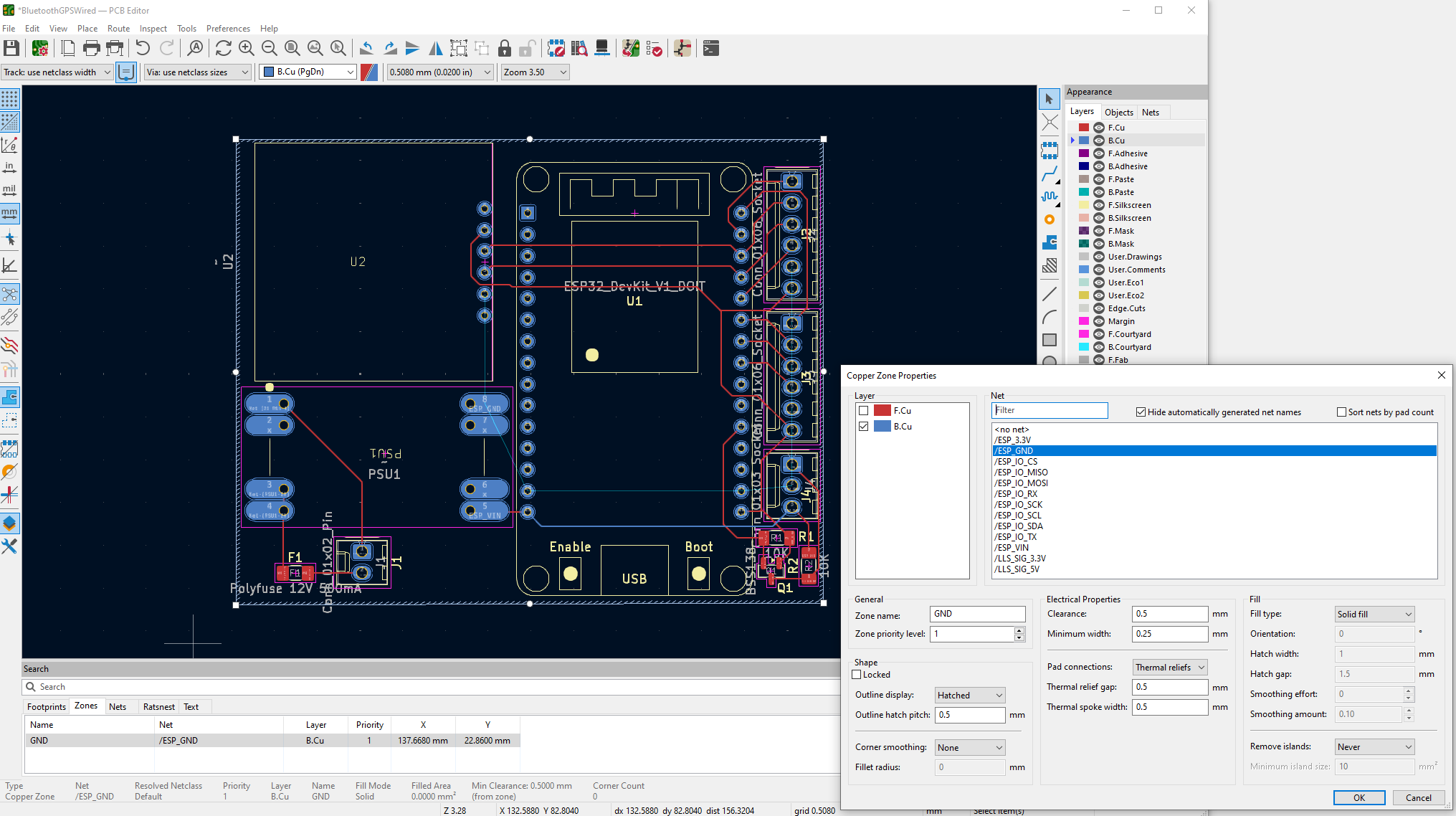Image resolution: width=1456 pixels, height=816 pixels.
Task: Open the Fill type dropdown
Action: point(1374,615)
